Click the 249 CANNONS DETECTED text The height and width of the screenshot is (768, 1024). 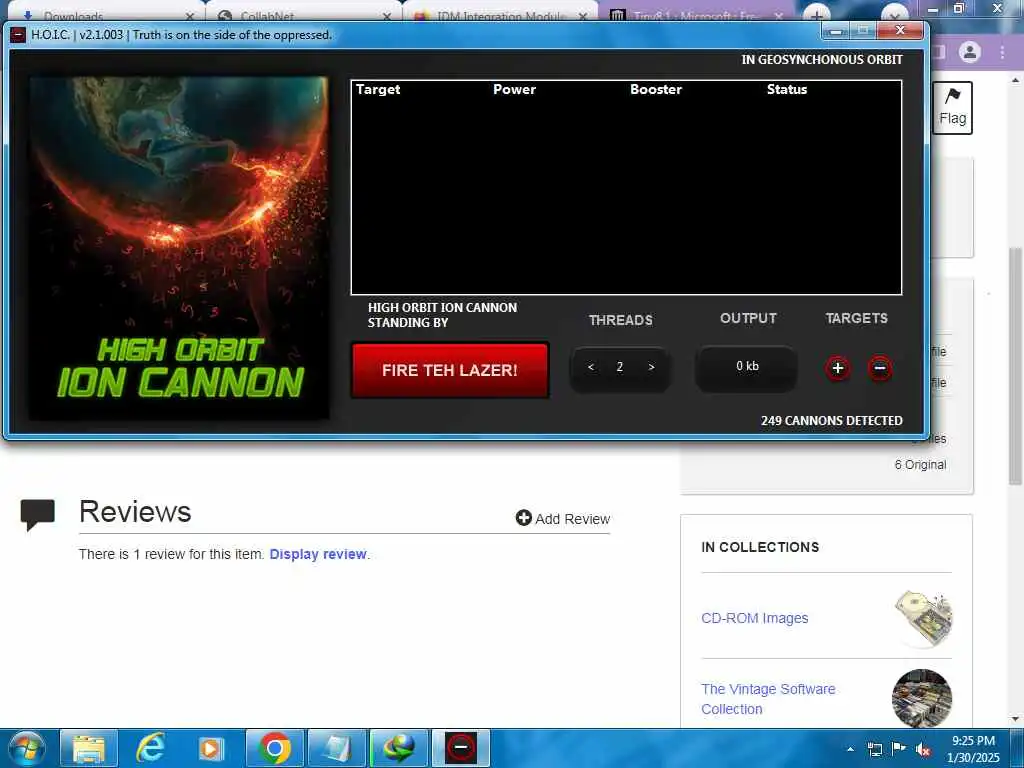(x=831, y=421)
